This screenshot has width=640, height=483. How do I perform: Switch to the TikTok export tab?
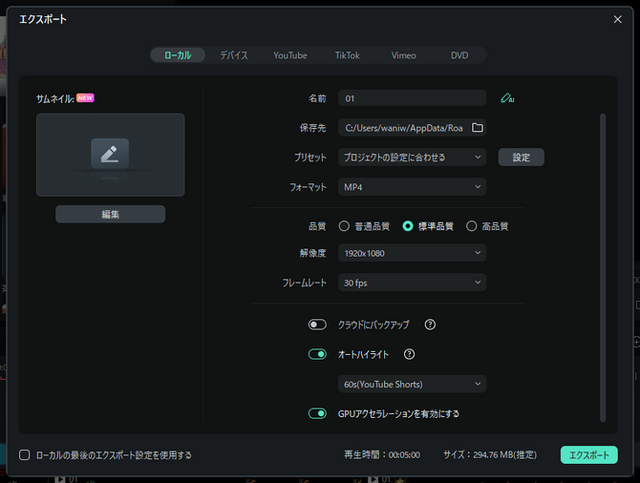point(348,55)
